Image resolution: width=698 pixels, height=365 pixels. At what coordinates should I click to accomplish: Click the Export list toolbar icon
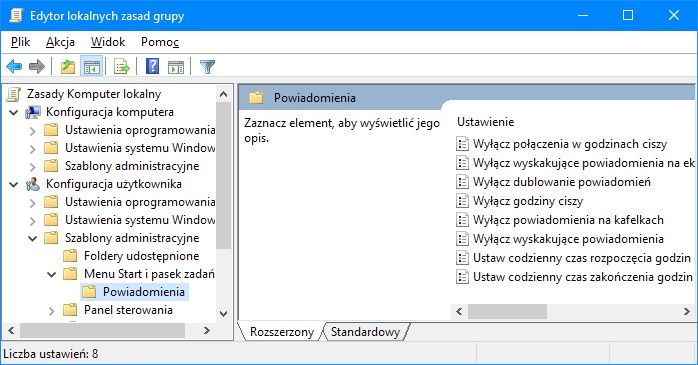[x=122, y=67]
